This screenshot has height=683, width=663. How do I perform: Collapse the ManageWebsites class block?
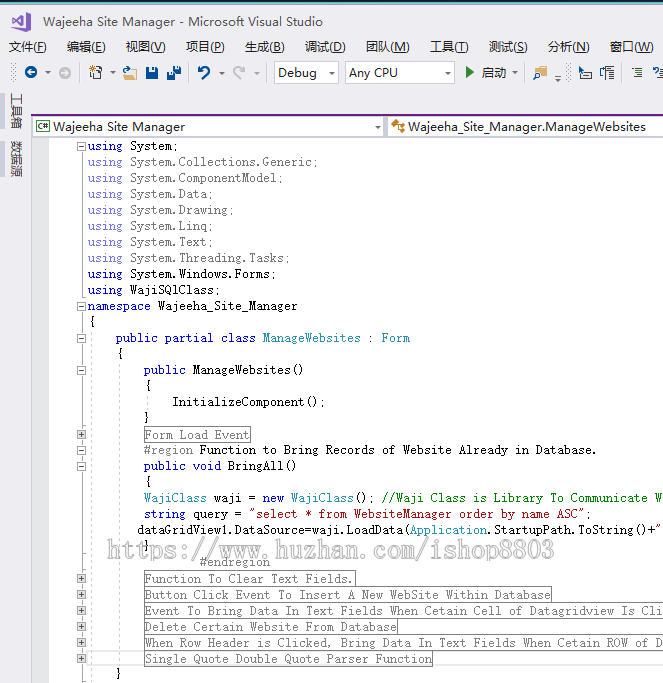81,338
